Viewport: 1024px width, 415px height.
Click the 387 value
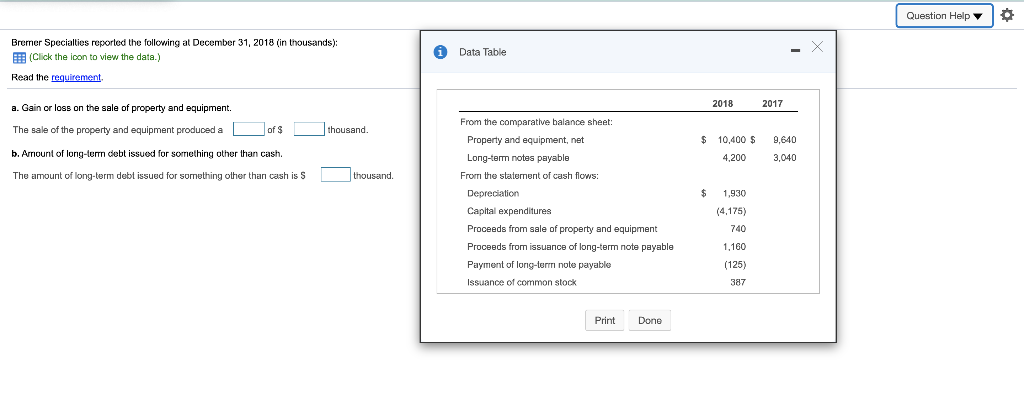pos(738,282)
